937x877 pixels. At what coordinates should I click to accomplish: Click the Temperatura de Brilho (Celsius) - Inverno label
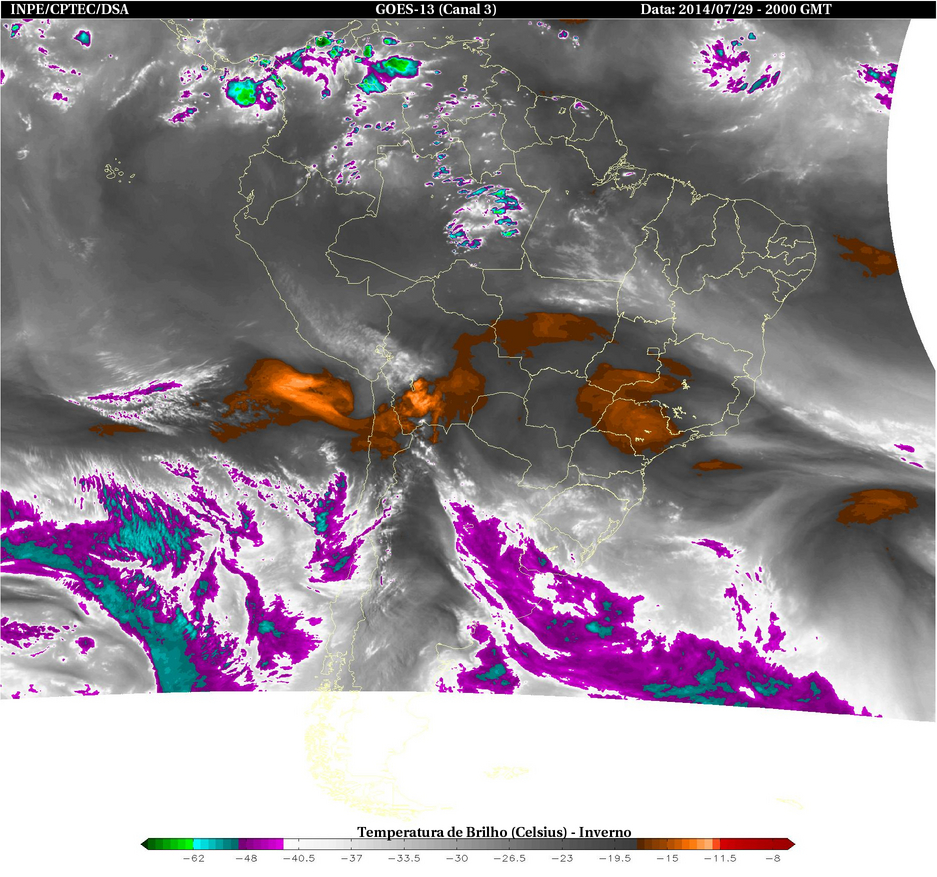(x=494, y=832)
